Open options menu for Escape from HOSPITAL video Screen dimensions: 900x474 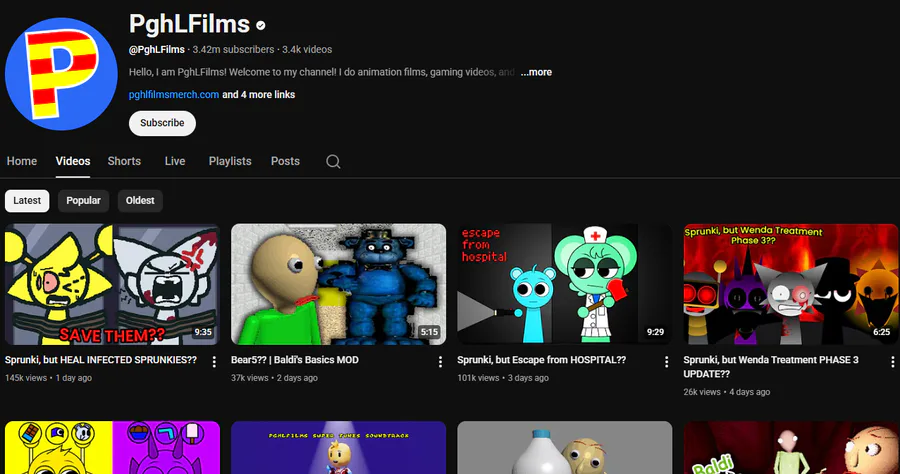coord(666,362)
